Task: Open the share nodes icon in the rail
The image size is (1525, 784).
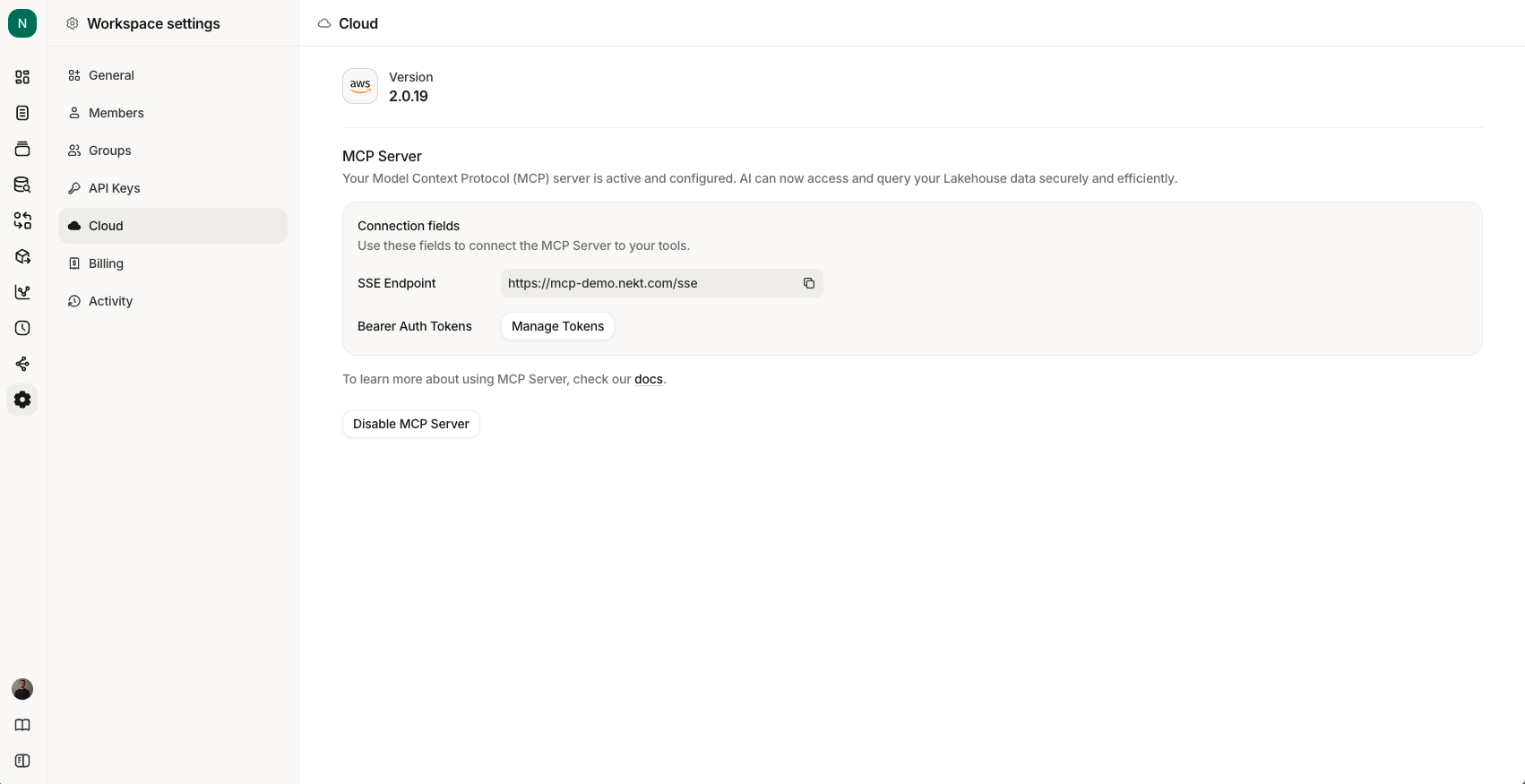Action: pyautogui.click(x=22, y=364)
